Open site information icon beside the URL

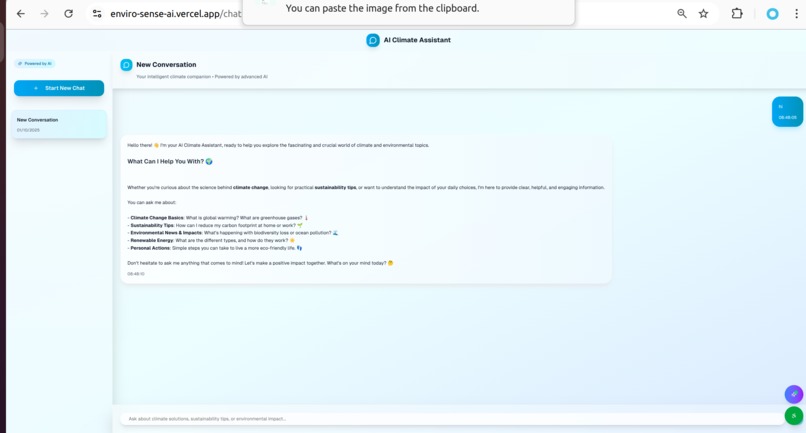coord(97,14)
